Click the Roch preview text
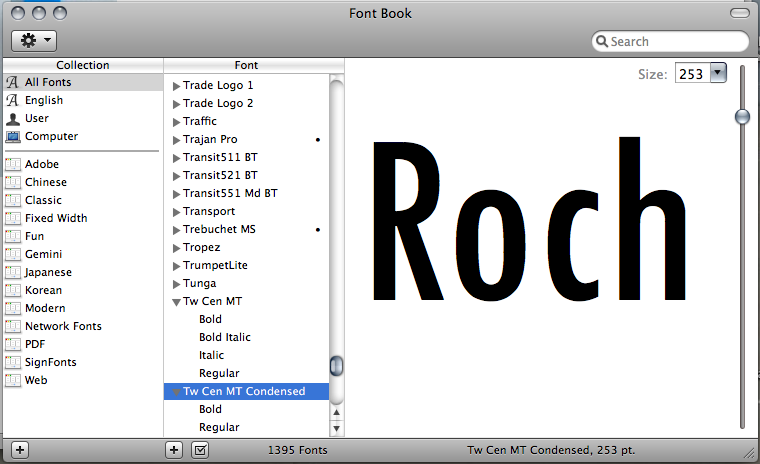This screenshot has width=760, height=464. tap(529, 218)
